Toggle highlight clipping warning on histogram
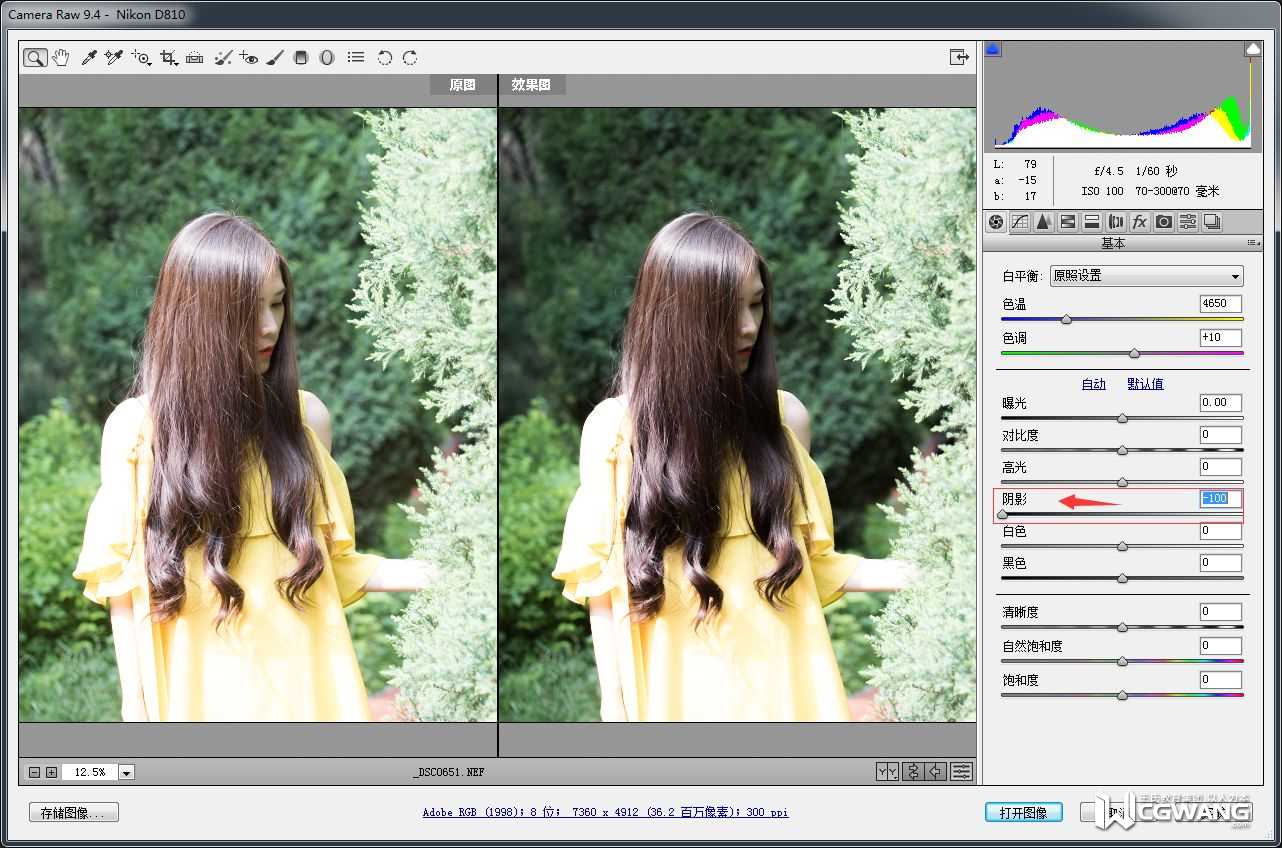 (x=1253, y=49)
